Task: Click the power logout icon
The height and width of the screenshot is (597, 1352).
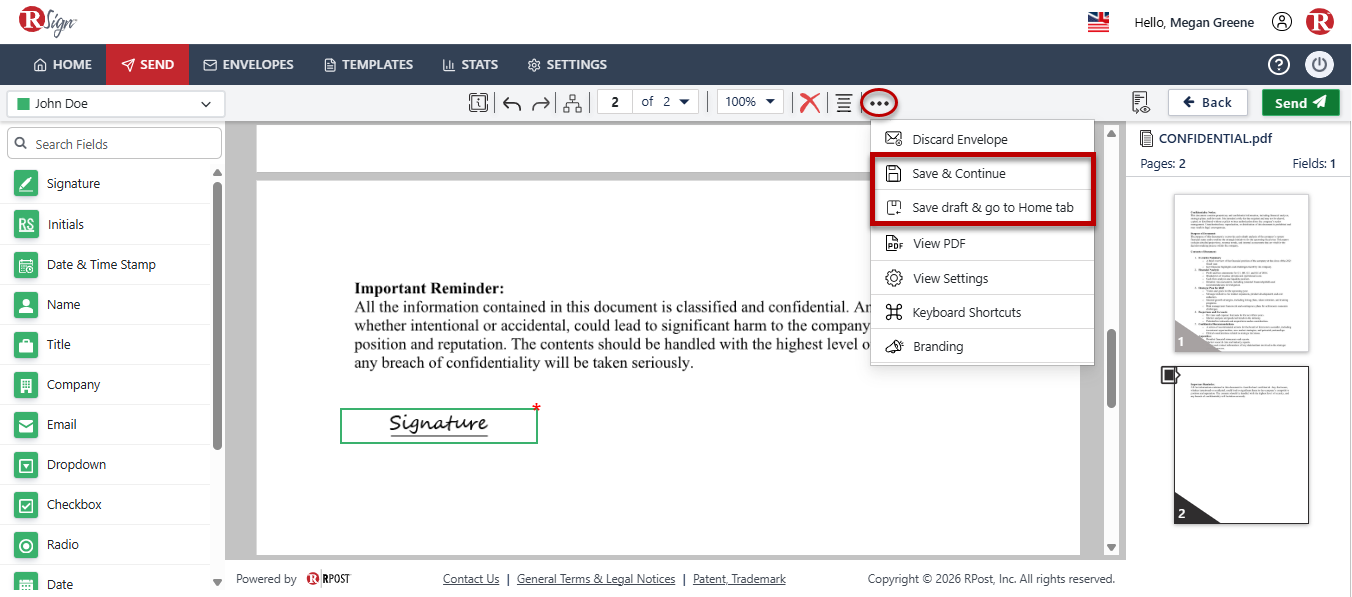Action: coord(1320,64)
